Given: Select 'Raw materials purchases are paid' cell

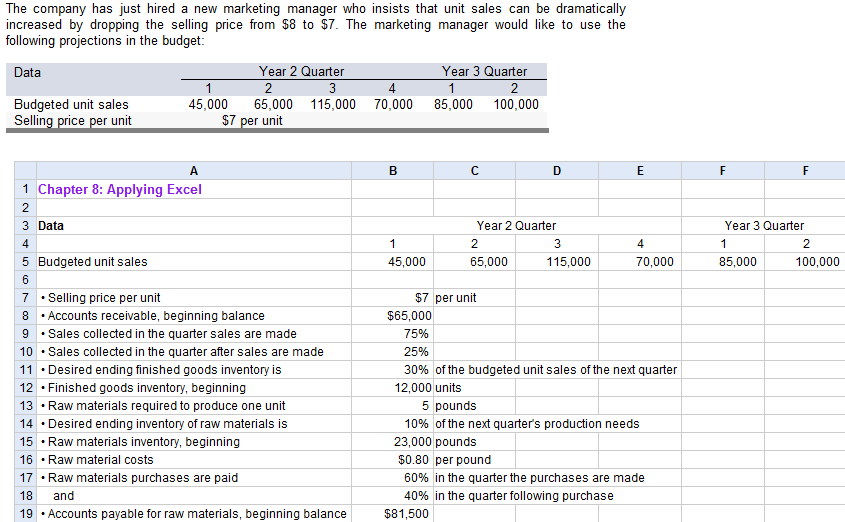Looking at the screenshot, I should [x=193, y=478].
